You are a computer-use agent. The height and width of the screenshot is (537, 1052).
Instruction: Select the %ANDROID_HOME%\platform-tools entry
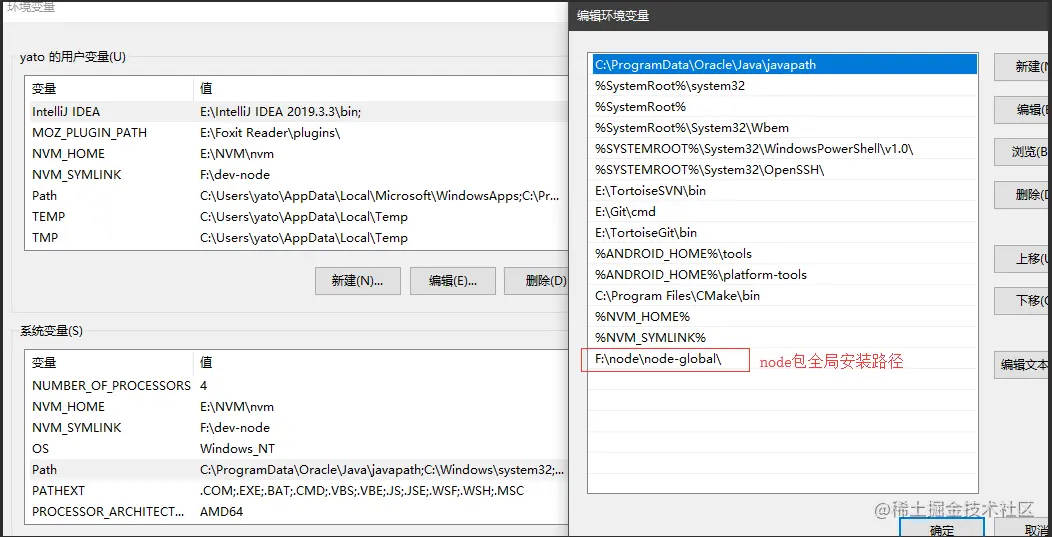[x=700, y=275]
